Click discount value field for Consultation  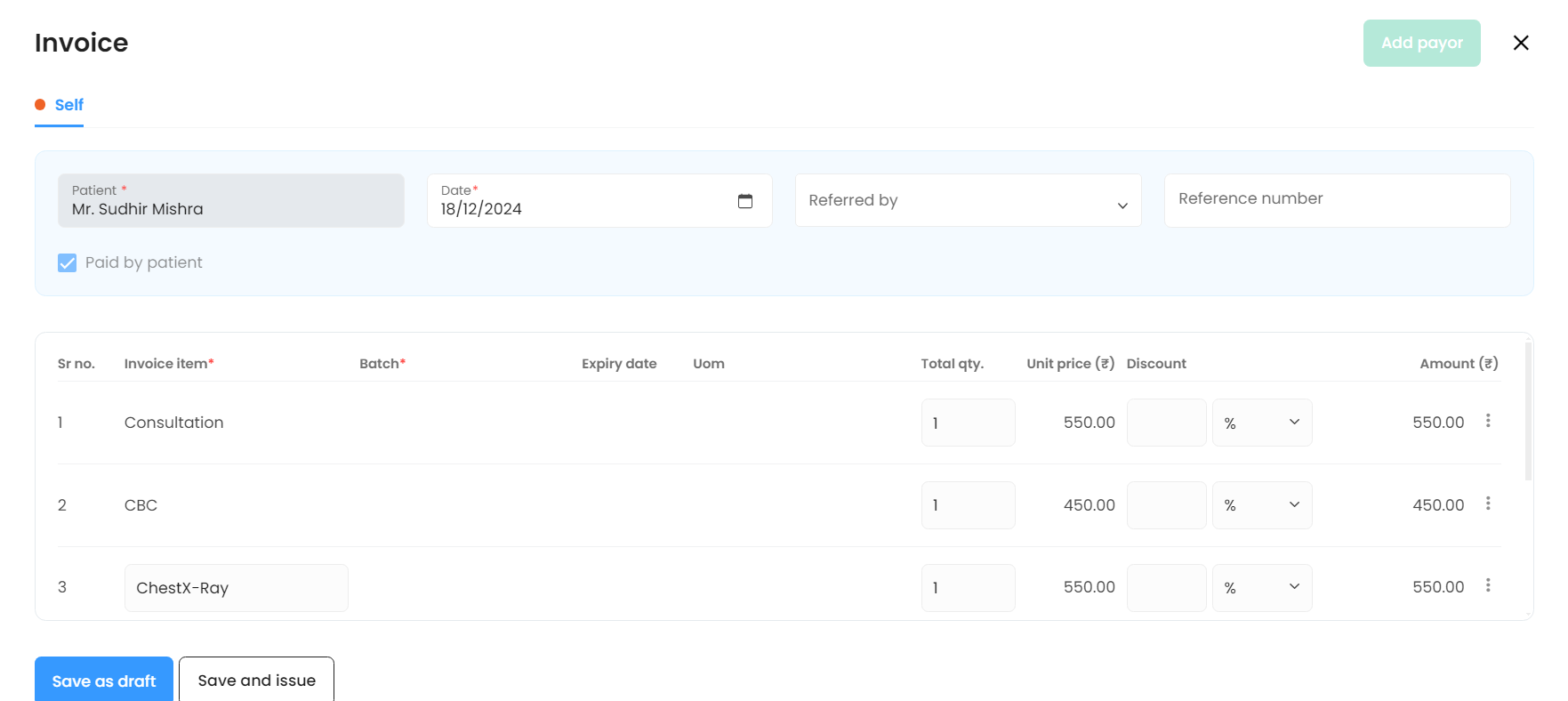click(1166, 423)
